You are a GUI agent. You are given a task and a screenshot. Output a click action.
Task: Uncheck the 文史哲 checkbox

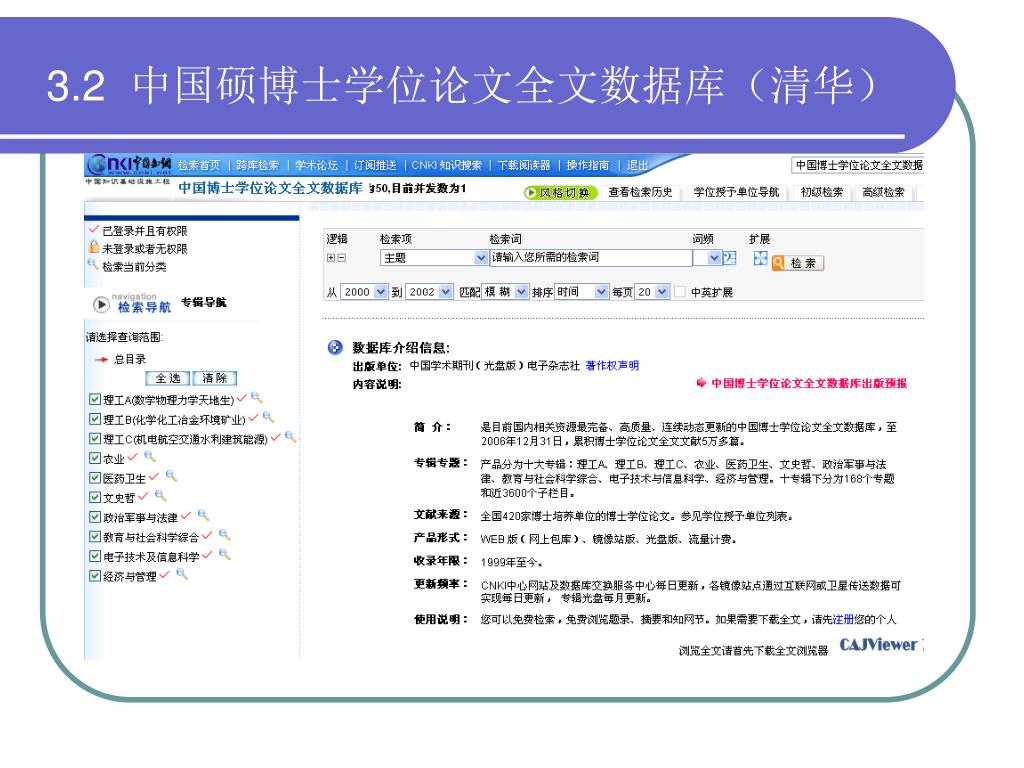95,497
